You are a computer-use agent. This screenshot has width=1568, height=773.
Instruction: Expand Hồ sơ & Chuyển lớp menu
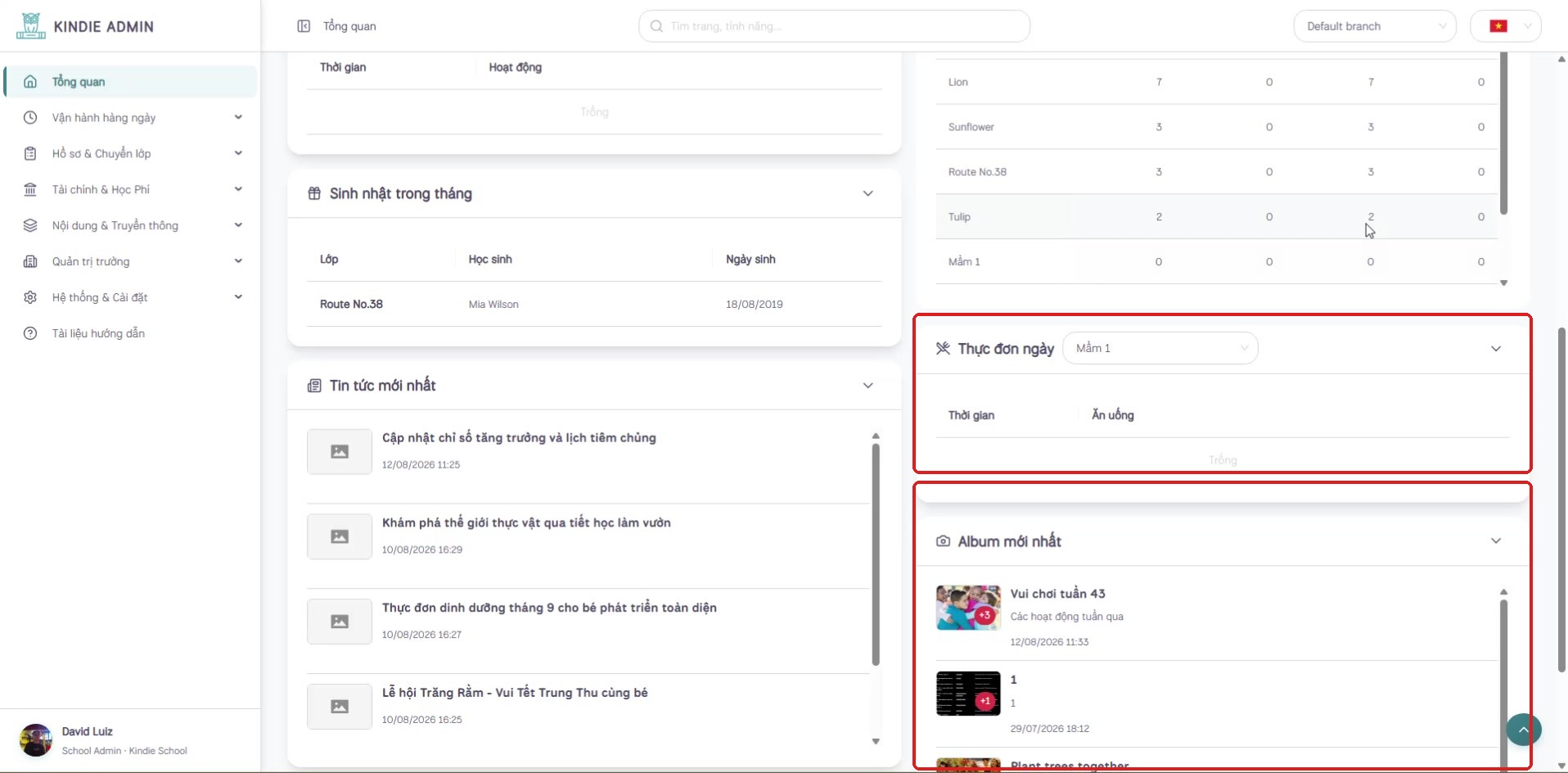pyautogui.click(x=131, y=154)
